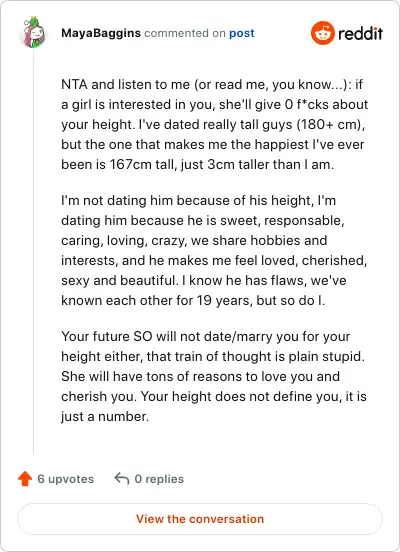400x552 pixels.
Task: Click the paragraph starting "NTA and listen"
Action: click(x=214, y=124)
